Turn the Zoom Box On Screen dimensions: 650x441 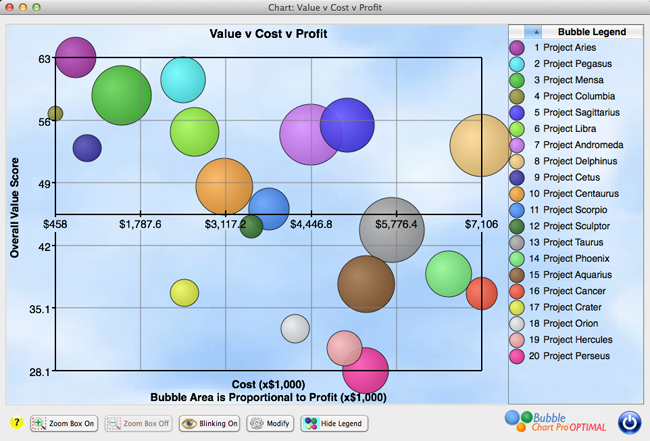(x=65, y=423)
